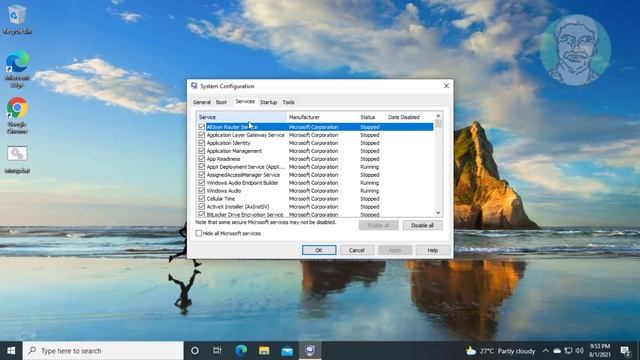
Task: Open Help for System Configuration
Action: pyautogui.click(x=433, y=250)
